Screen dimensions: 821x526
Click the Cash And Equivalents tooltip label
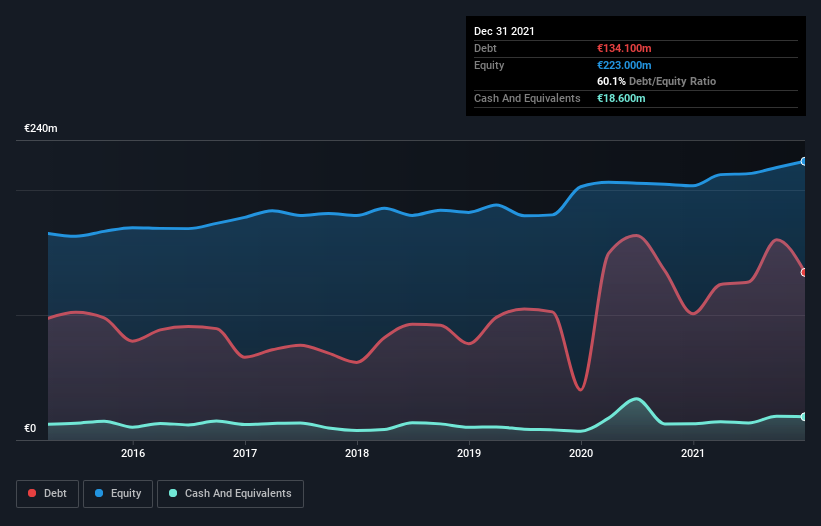(527, 98)
